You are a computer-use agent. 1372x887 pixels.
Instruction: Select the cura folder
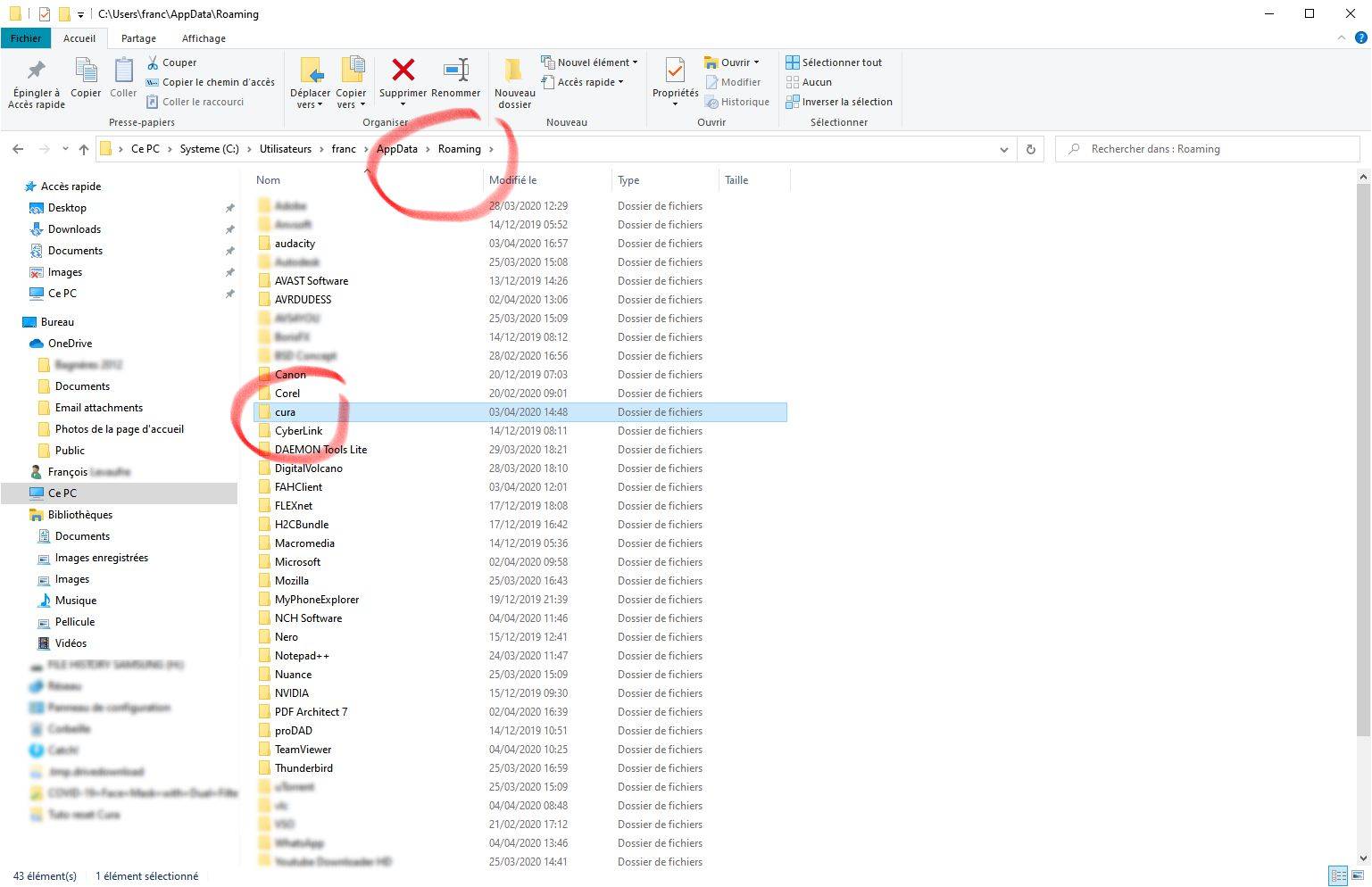pyautogui.click(x=520, y=412)
